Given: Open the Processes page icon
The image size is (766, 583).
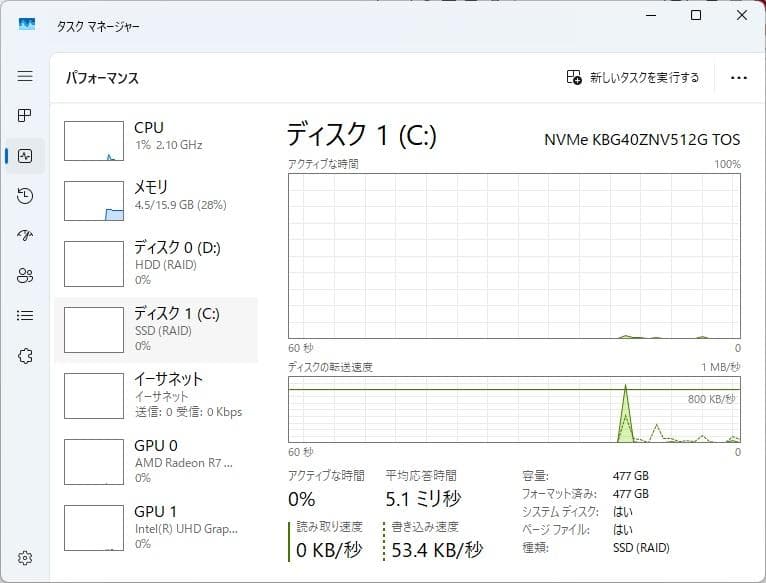Looking at the screenshot, I should pyautogui.click(x=25, y=115).
